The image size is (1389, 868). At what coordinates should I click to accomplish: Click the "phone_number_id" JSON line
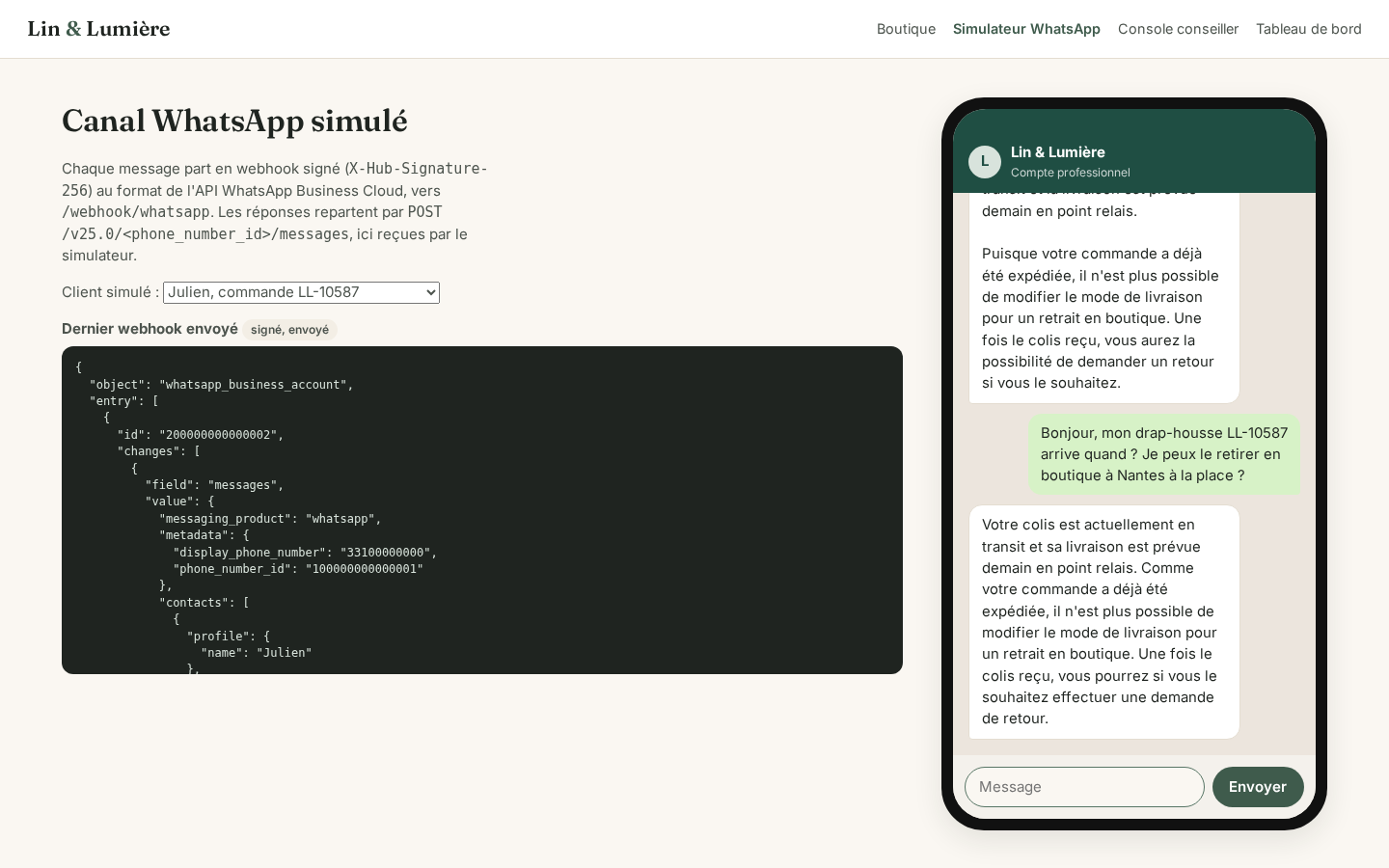tap(298, 569)
